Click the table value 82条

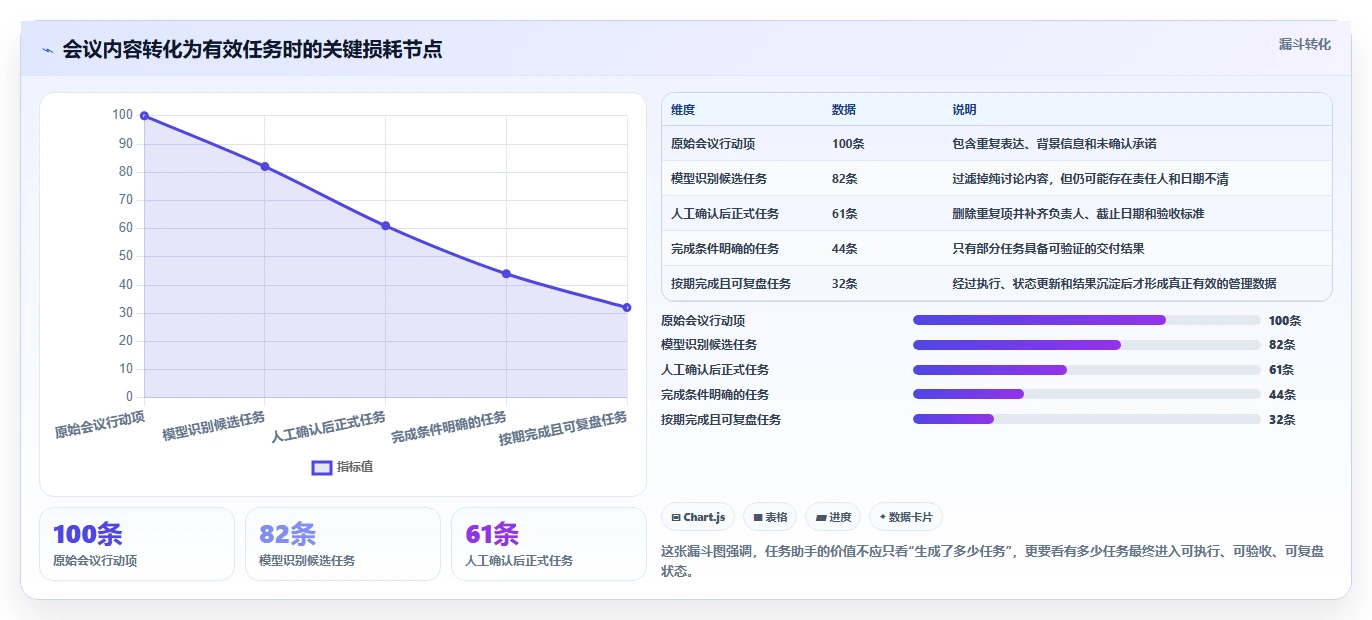(845, 179)
